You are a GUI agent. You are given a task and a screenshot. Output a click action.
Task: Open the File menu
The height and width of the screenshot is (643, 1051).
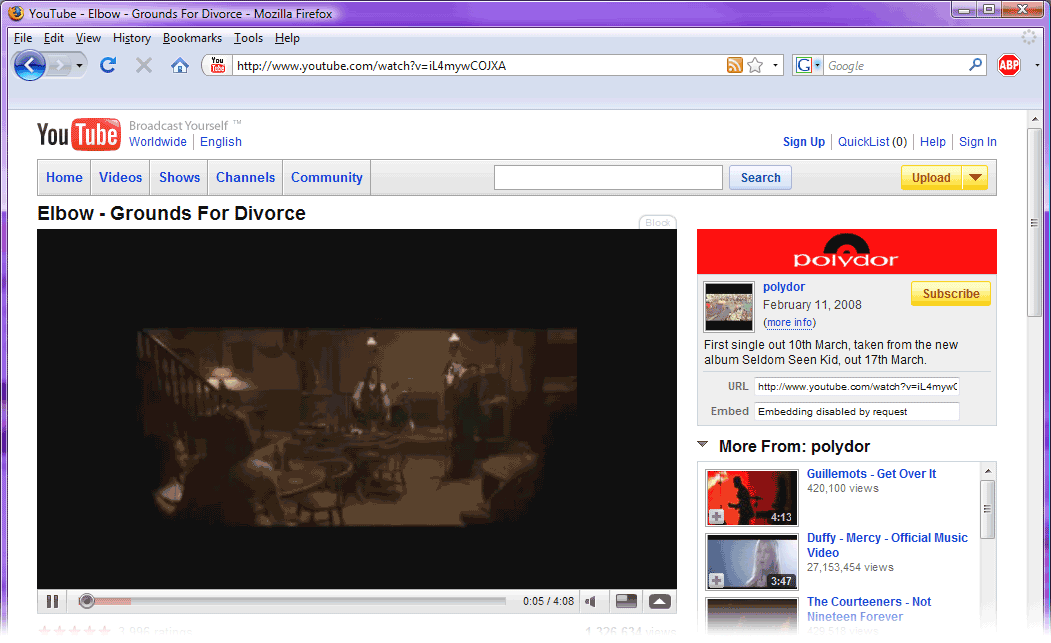coord(23,38)
